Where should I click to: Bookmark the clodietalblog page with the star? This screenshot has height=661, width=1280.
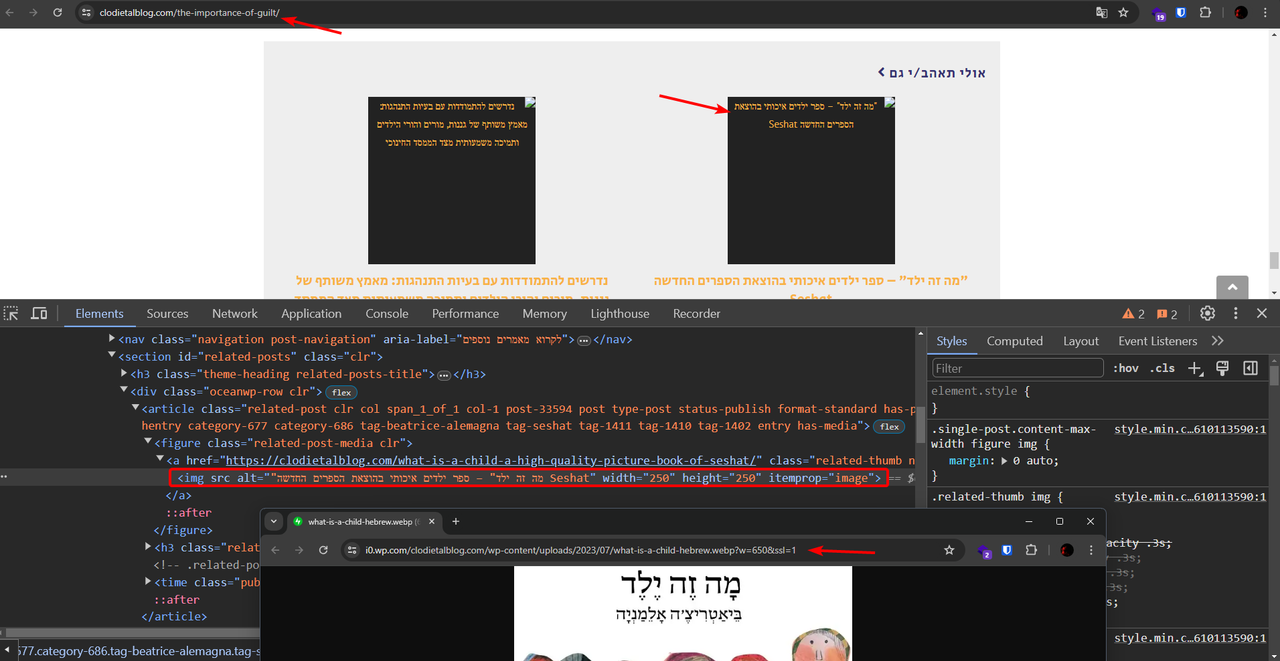(1123, 13)
